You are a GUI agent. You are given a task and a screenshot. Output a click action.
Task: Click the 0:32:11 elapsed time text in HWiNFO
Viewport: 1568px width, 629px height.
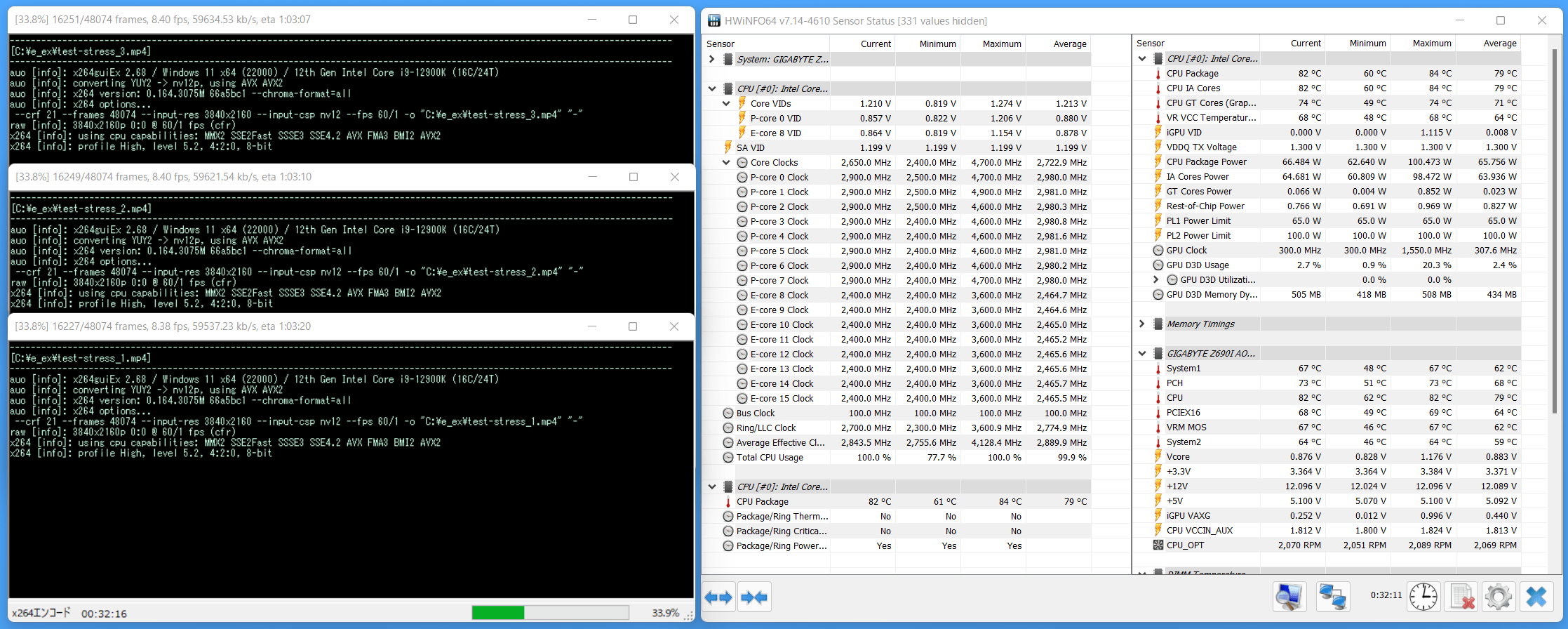click(1386, 595)
